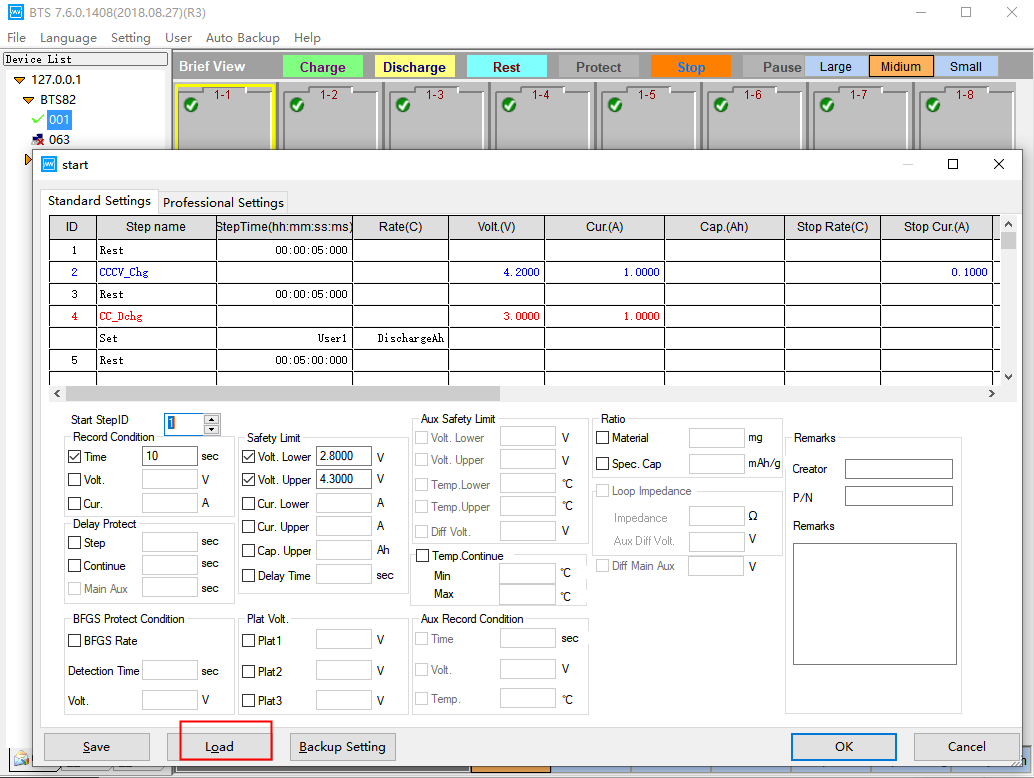
Task: Collapse the BTS82 tree node
Action: tap(28, 100)
